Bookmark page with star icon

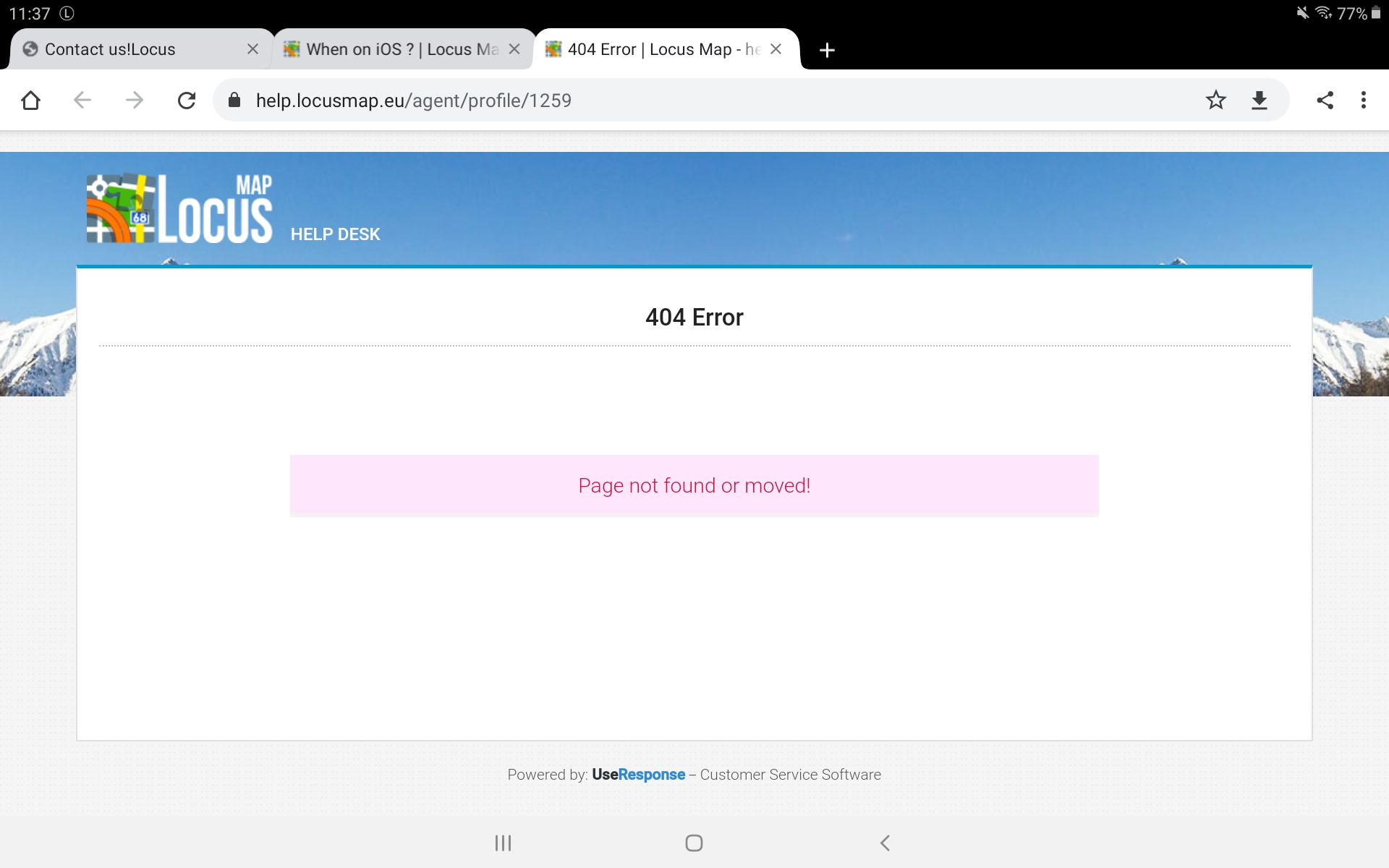[x=1215, y=101]
